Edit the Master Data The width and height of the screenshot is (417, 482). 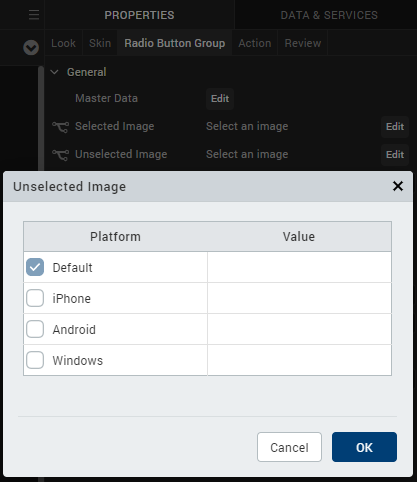(x=220, y=99)
